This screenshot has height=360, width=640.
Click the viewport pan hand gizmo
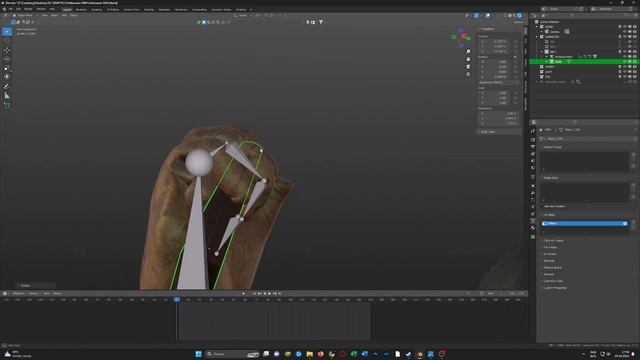point(468,59)
